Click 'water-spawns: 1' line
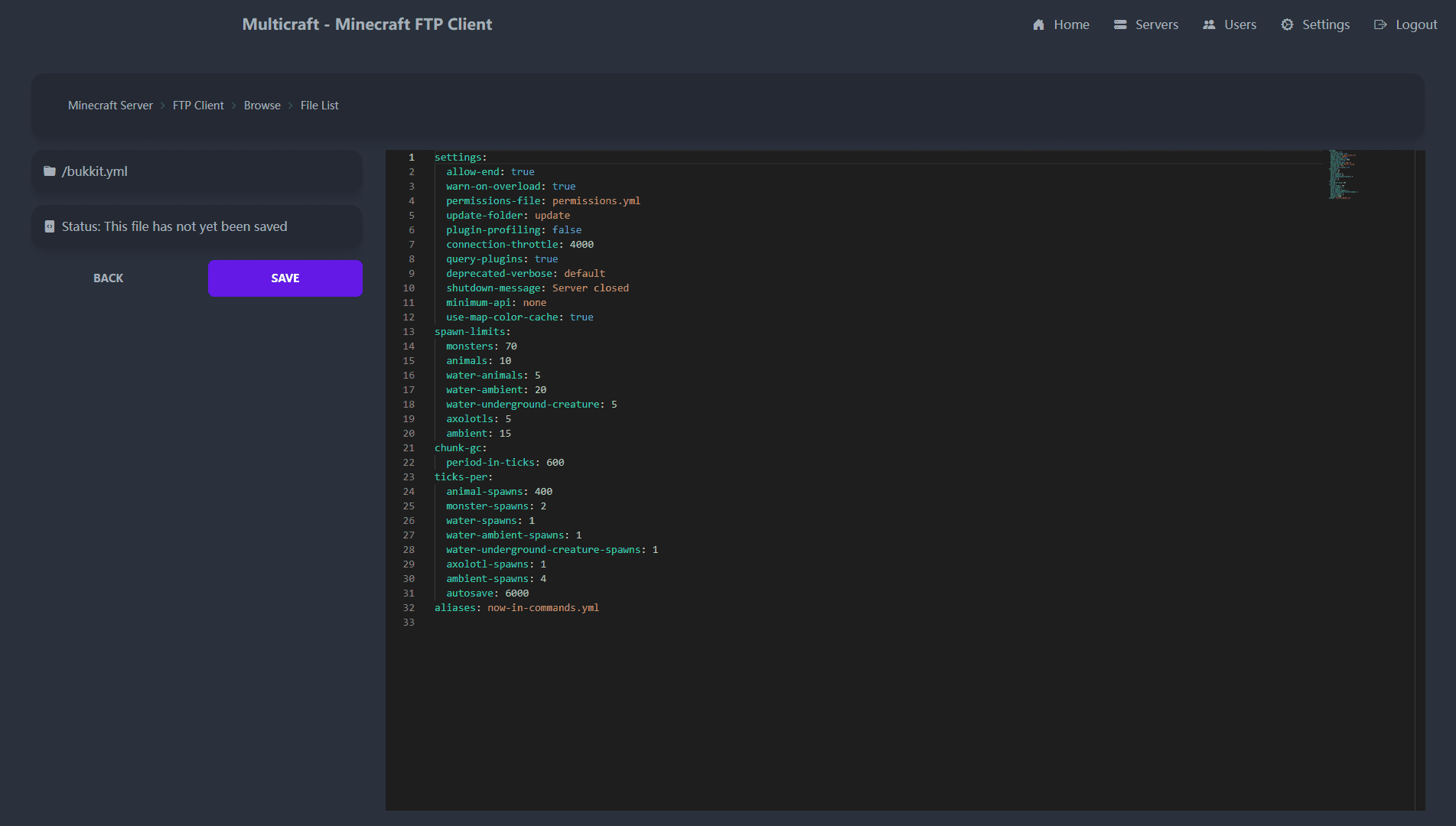Viewport: 1456px width, 826px height. click(490, 521)
